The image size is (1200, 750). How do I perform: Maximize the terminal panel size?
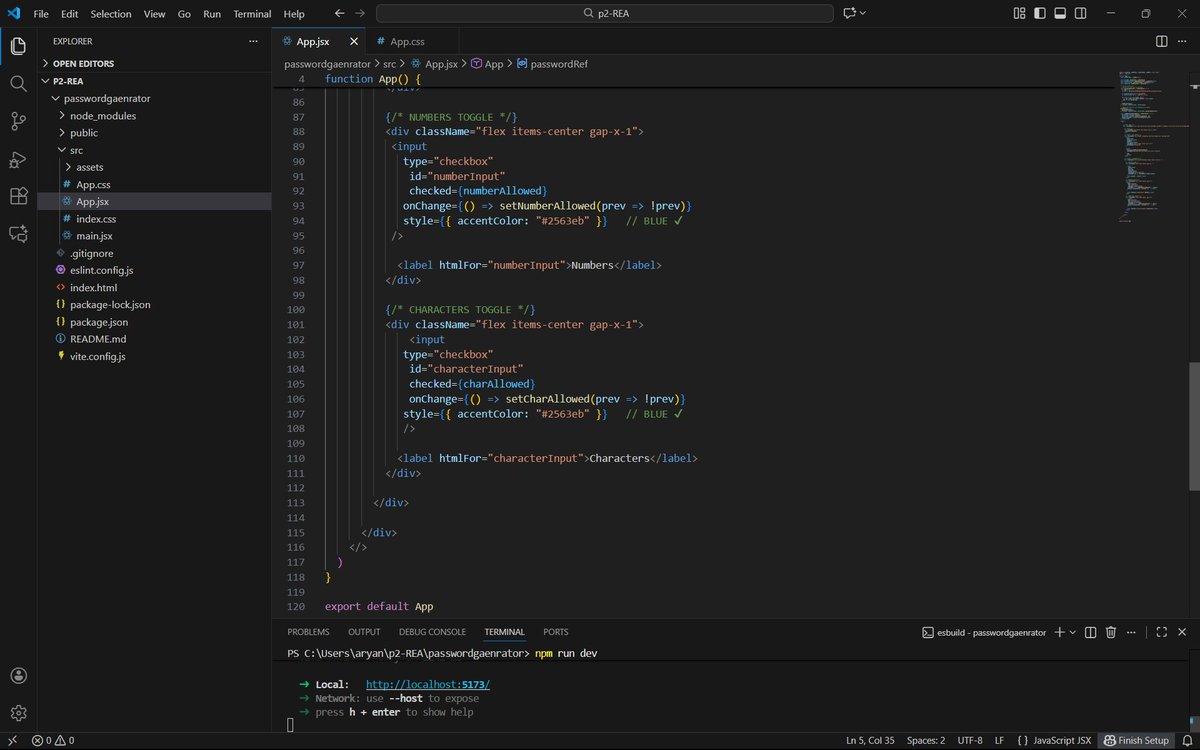(1161, 632)
